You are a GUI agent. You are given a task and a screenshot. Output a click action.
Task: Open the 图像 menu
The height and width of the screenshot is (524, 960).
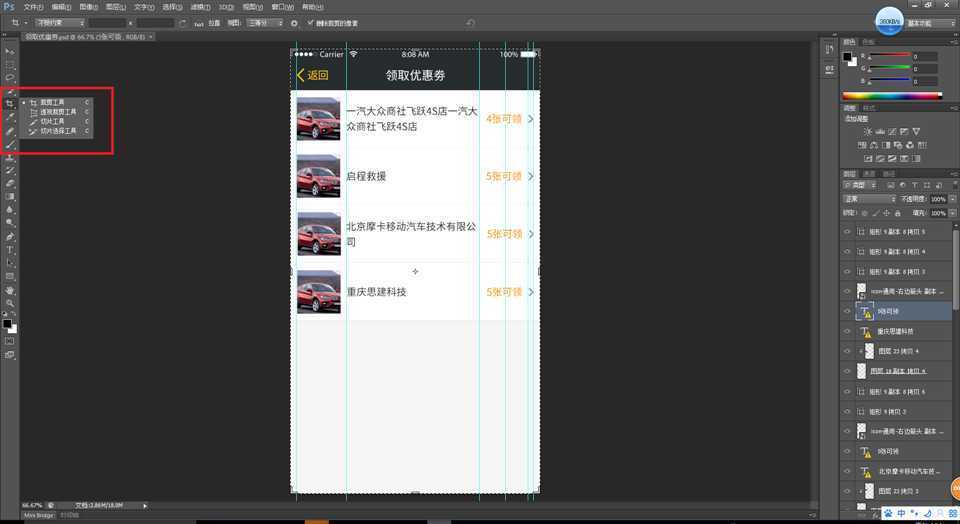pyautogui.click(x=88, y=7)
